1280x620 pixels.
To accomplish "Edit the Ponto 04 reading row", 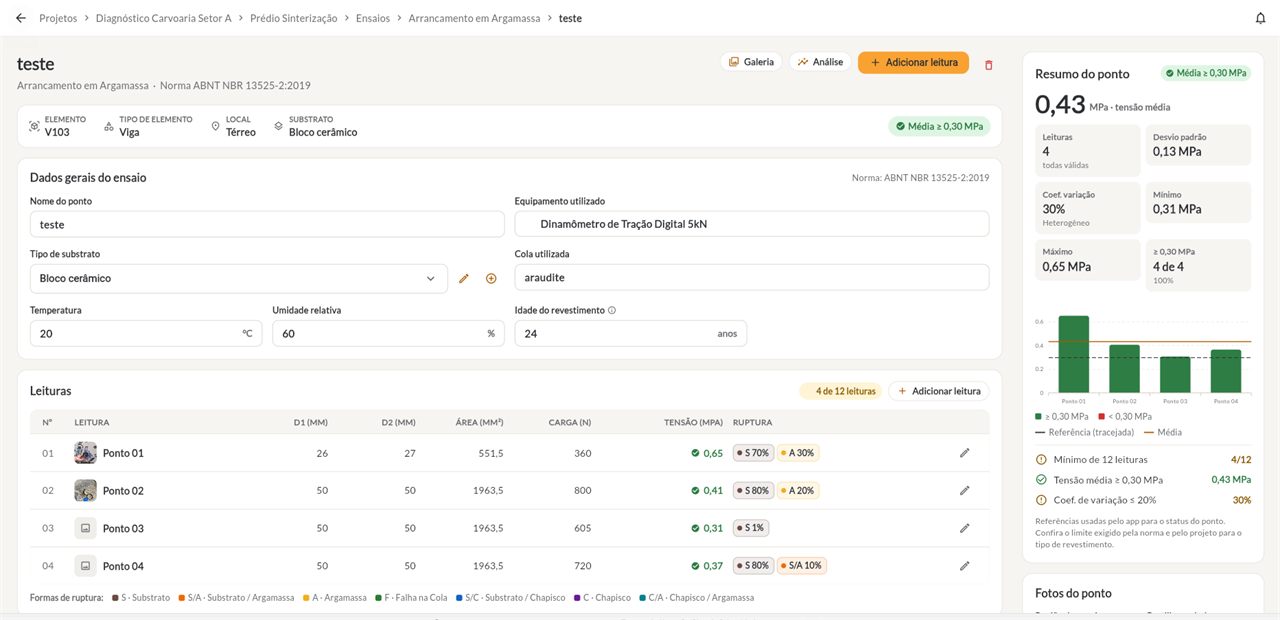I will [965, 566].
